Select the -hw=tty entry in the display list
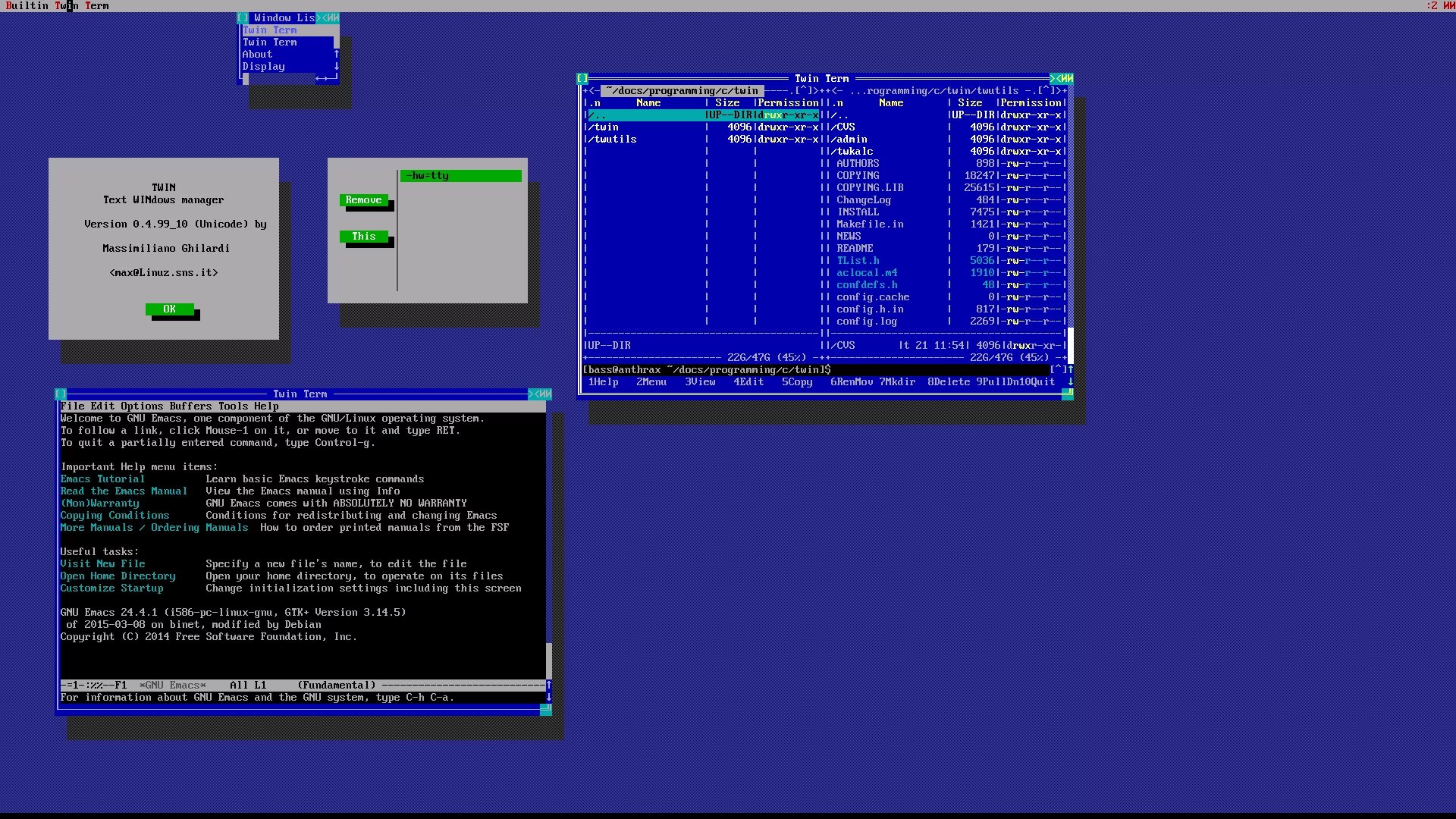Screen dimensions: 1456x819 click(461, 175)
